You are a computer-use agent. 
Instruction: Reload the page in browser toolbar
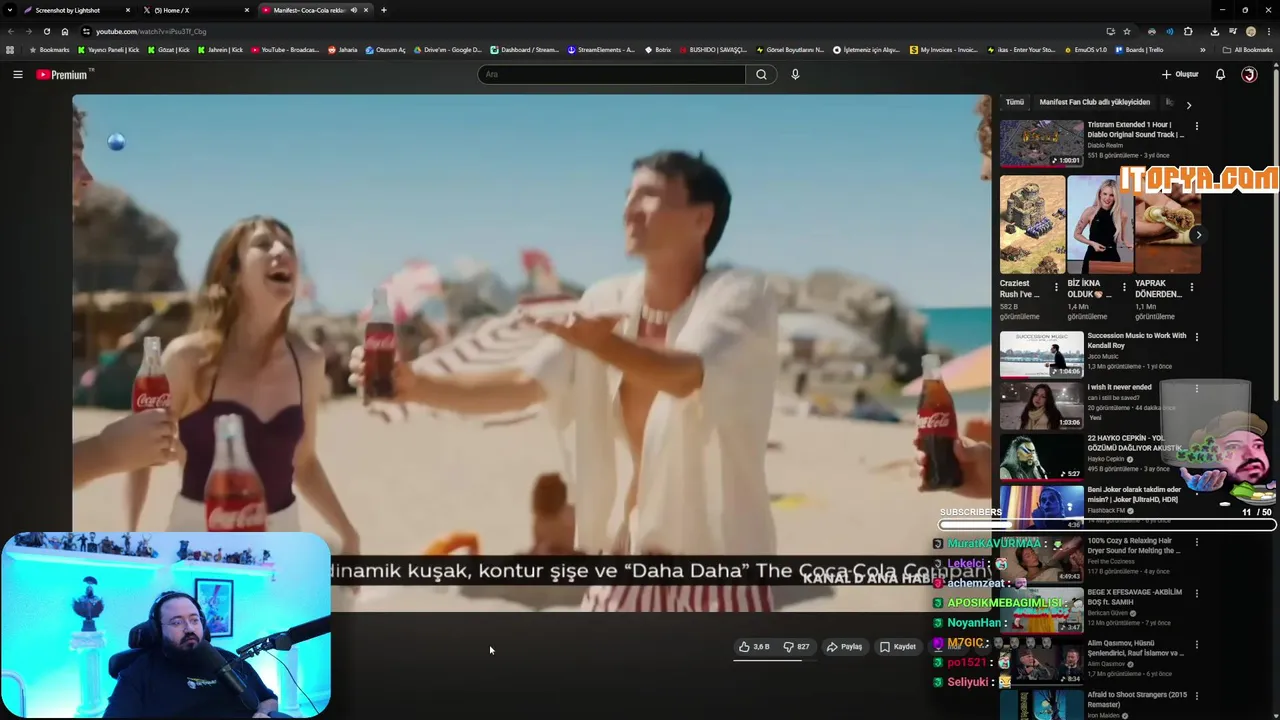point(46,31)
